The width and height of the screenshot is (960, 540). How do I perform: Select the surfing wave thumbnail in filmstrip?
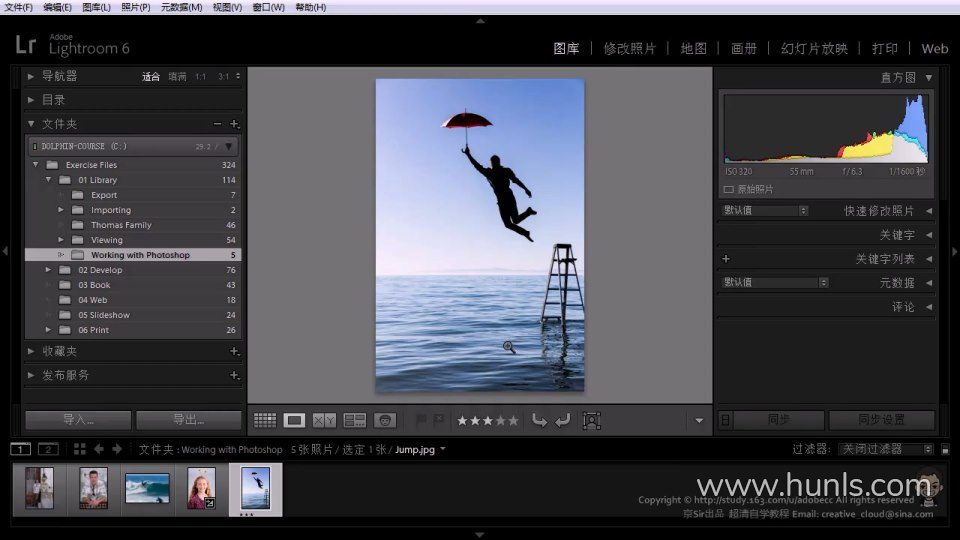tap(147, 488)
